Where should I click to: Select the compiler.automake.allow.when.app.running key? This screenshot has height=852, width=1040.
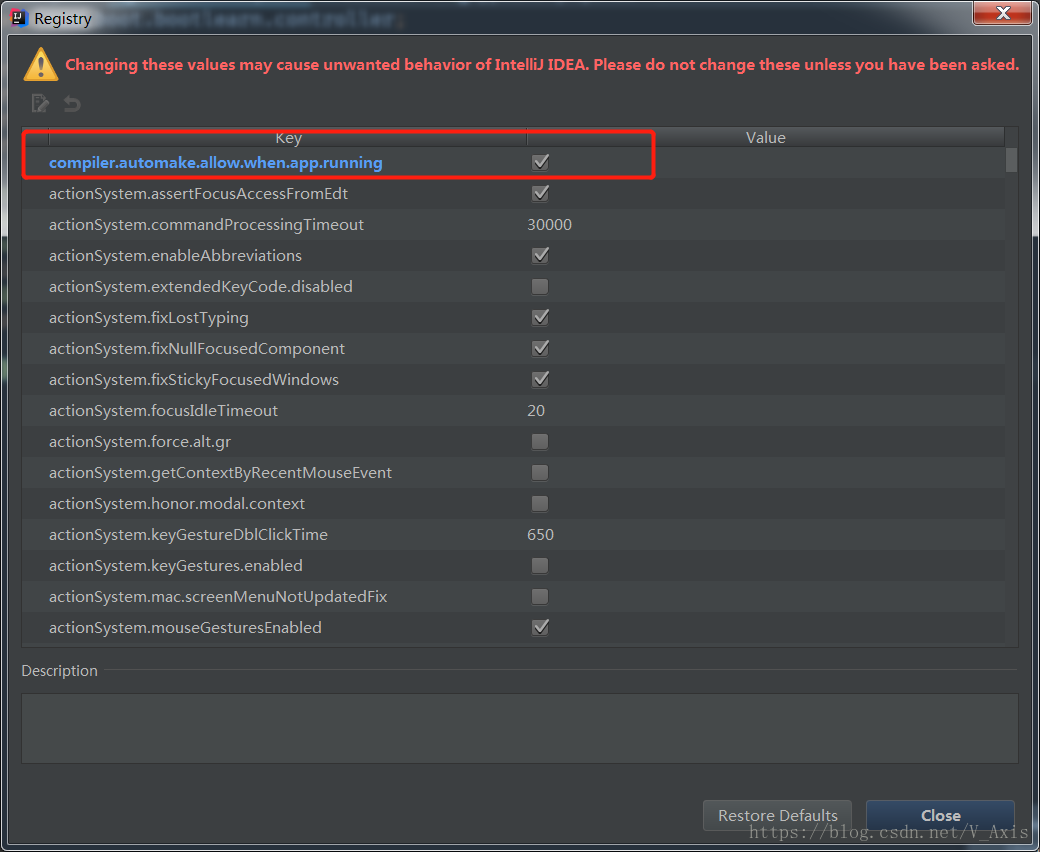[x=216, y=162]
